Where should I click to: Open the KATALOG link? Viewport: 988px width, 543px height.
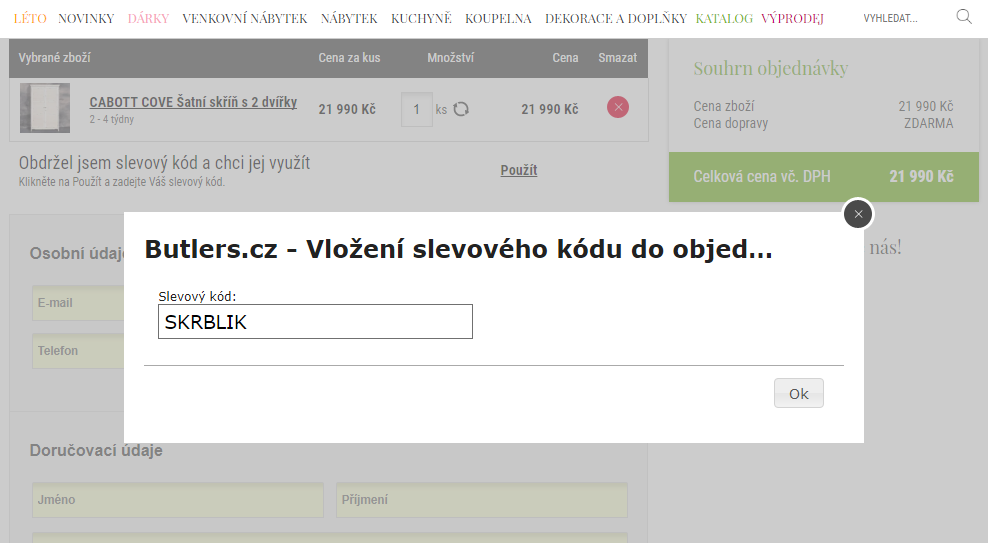pyautogui.click(x=724, y=18)
